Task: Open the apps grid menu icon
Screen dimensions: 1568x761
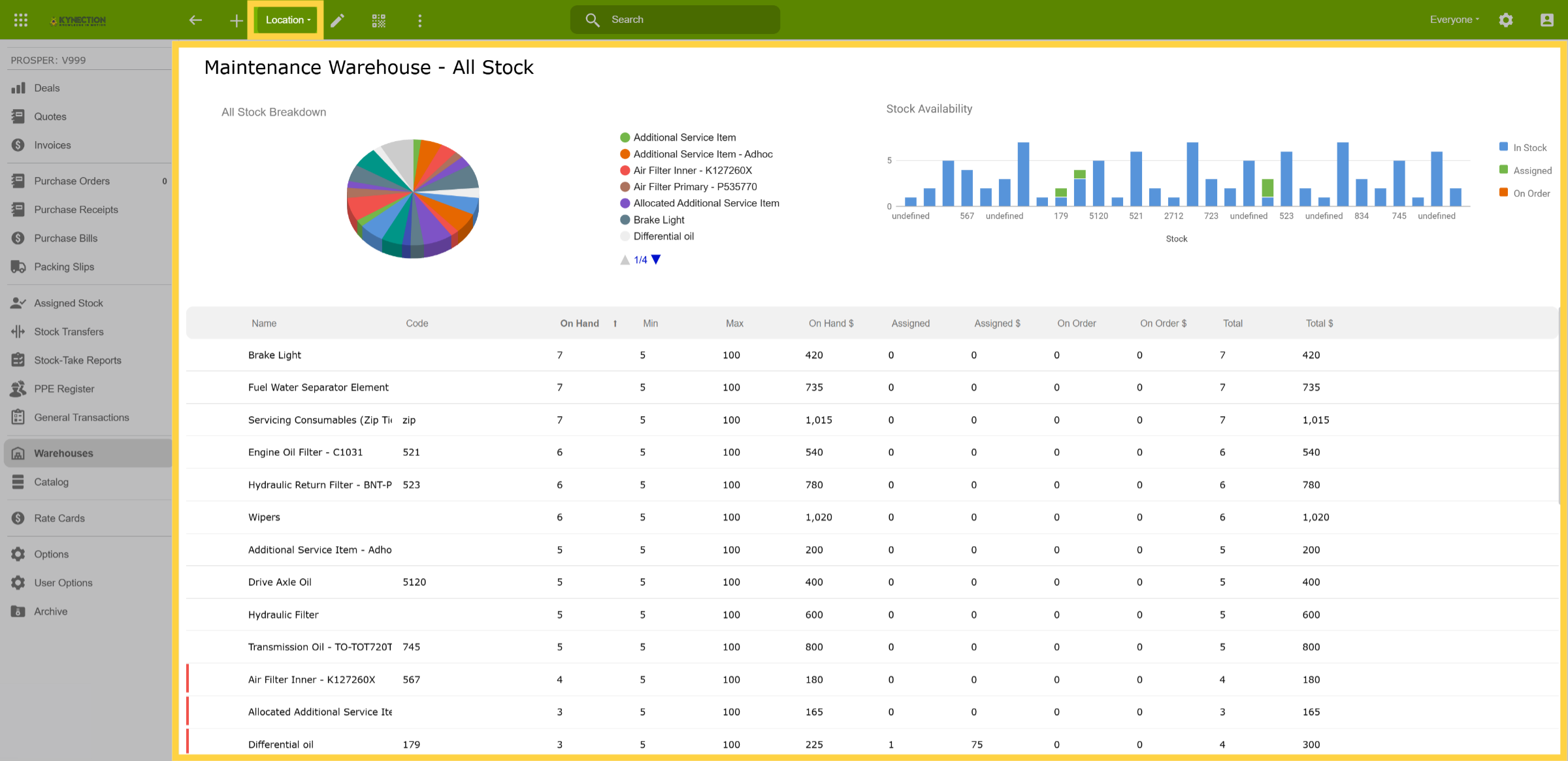Action: (21, 20)
